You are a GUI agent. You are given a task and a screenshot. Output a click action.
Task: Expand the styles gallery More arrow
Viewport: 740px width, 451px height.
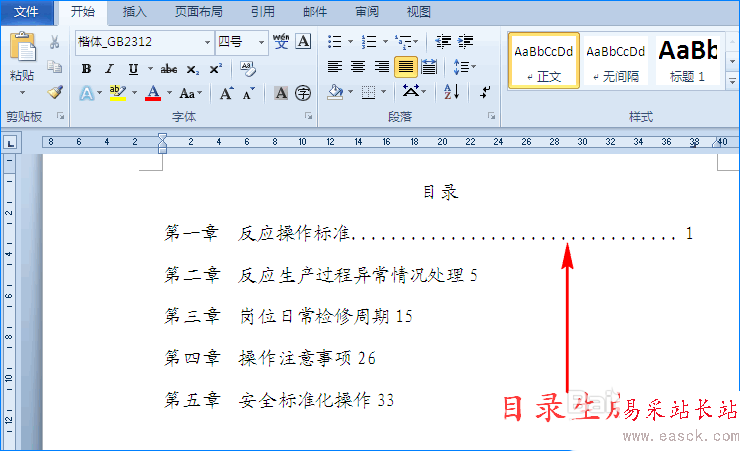(732, 81)
